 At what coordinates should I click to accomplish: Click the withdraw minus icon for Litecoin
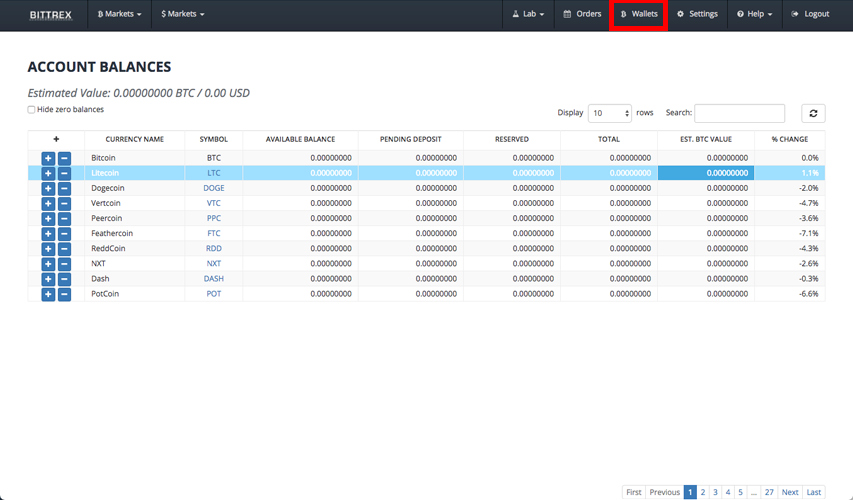64,174
